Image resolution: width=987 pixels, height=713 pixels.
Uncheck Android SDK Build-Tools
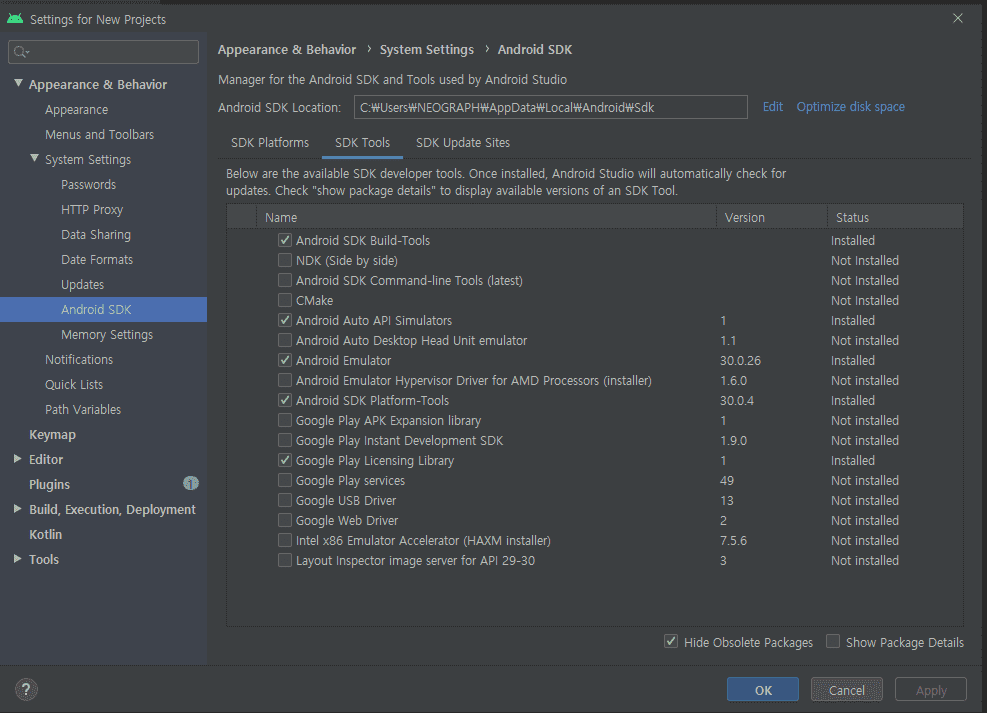pos(285,240)
